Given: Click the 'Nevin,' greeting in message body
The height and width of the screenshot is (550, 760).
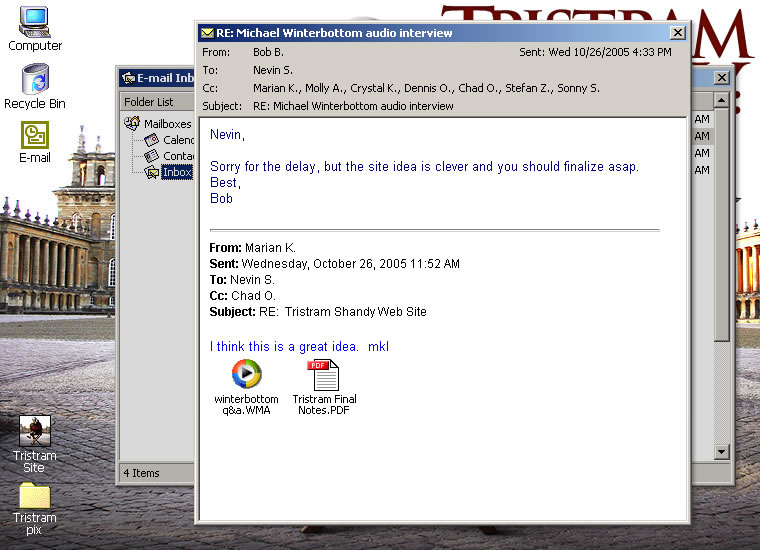Looking at the screenshot, I should [227, 135].
